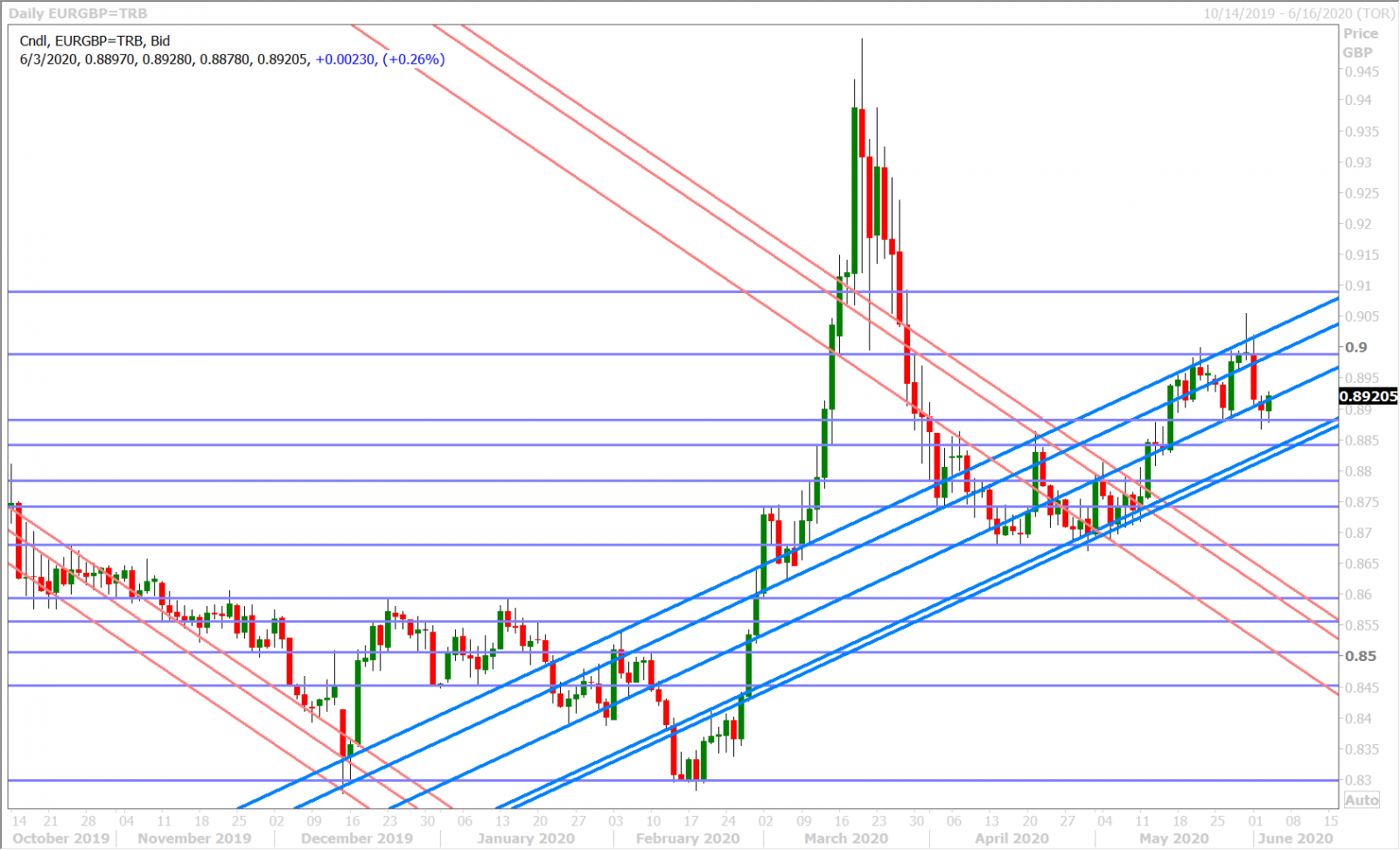This screenshot has height=850, width=1400.
Task: Select the legend 'Cndl, EURGBP=TRB, Bid'
Action: (x=94, y=40)
